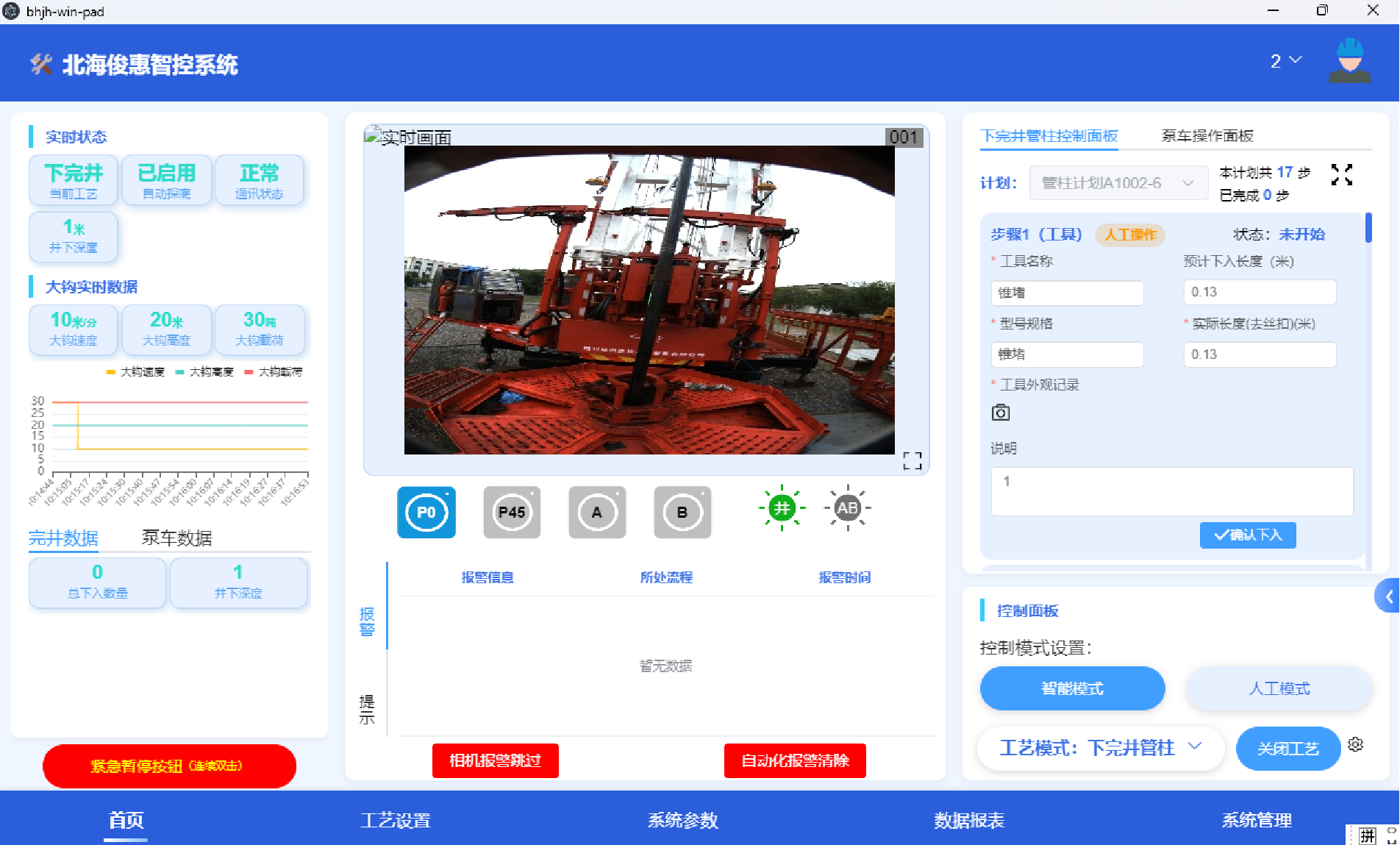Select the B camera view button
Image resolution: width=1400 pixels, height=845 pixels.
pos(682,513)
